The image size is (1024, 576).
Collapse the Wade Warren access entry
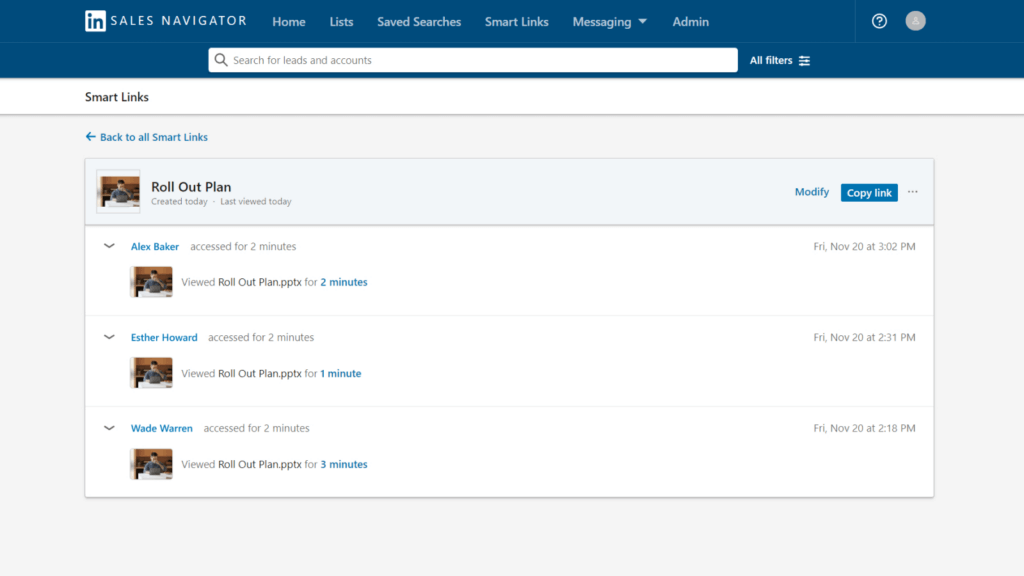pos(109,428)
